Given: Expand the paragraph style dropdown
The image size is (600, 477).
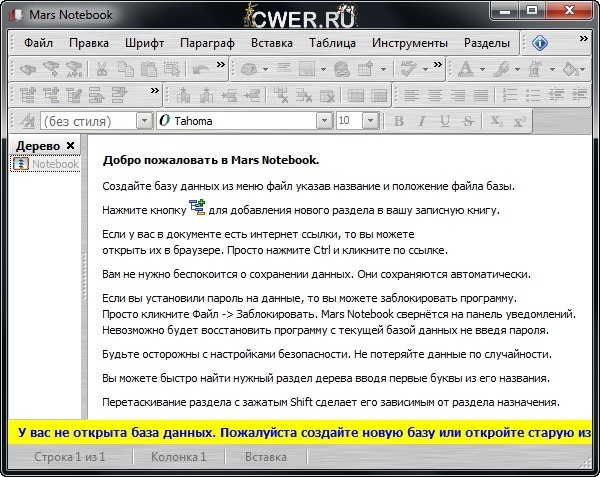Looking at the screenshot, I should (x=143, y=121).
